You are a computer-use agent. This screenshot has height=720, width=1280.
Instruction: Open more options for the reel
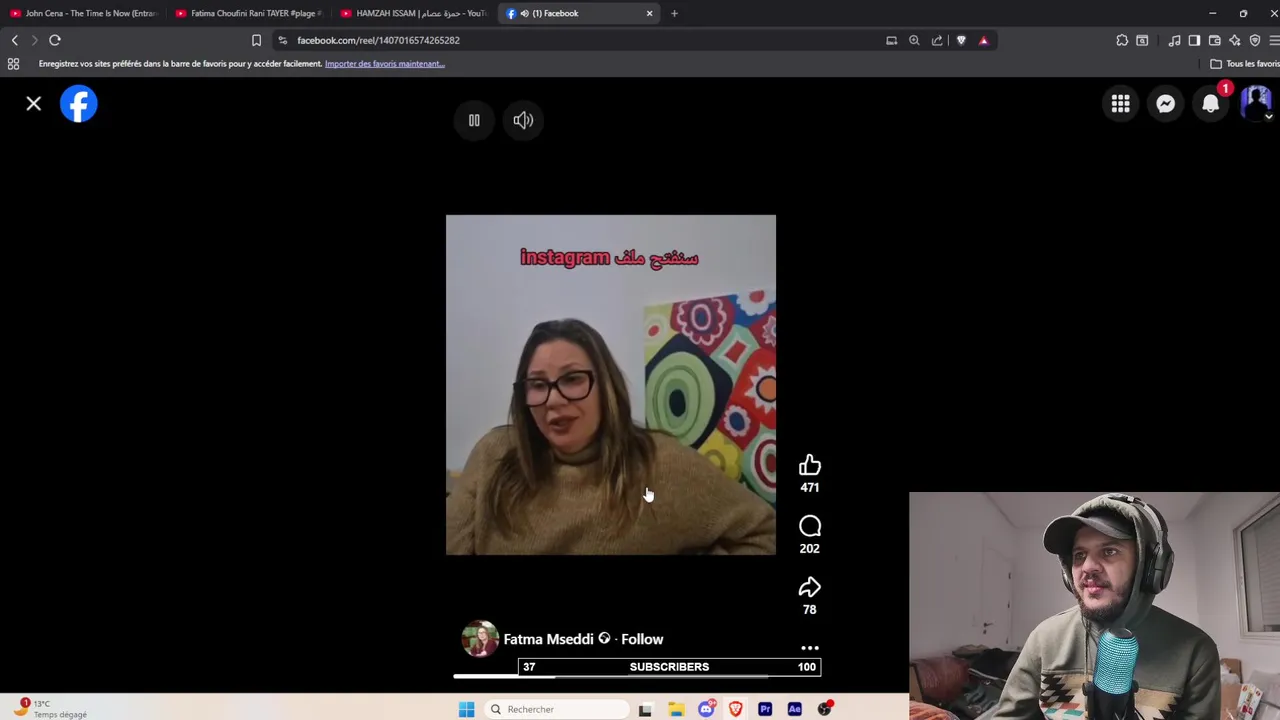tap(810, 648)
